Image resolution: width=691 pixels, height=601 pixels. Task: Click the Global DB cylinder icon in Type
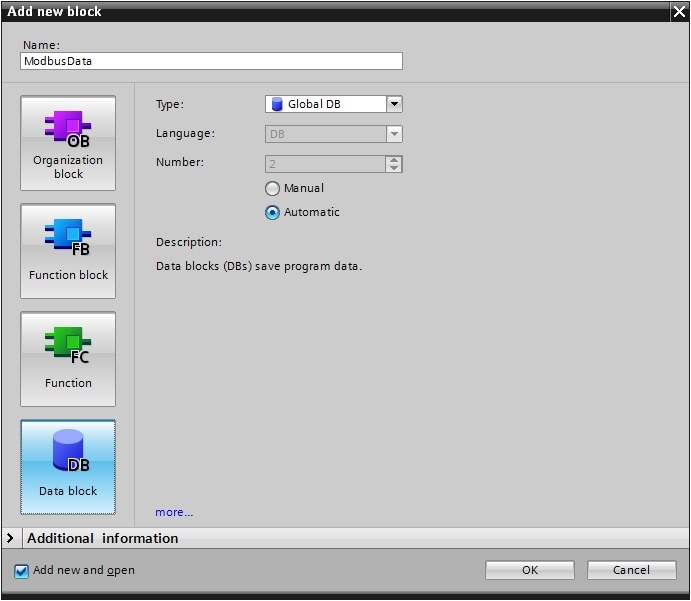click(x=277, y=104)
